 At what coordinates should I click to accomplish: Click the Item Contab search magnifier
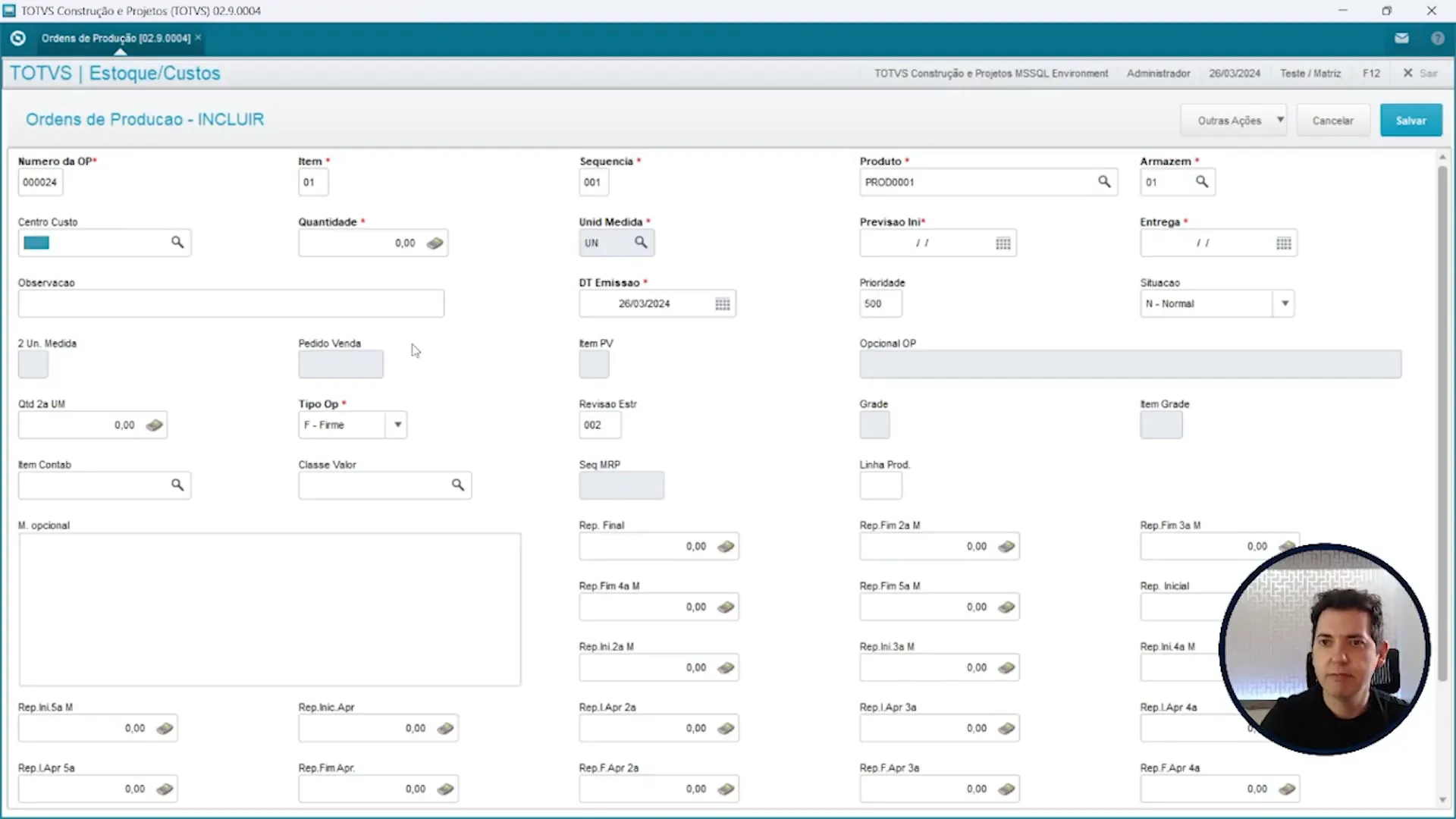[x=179, y=485]
